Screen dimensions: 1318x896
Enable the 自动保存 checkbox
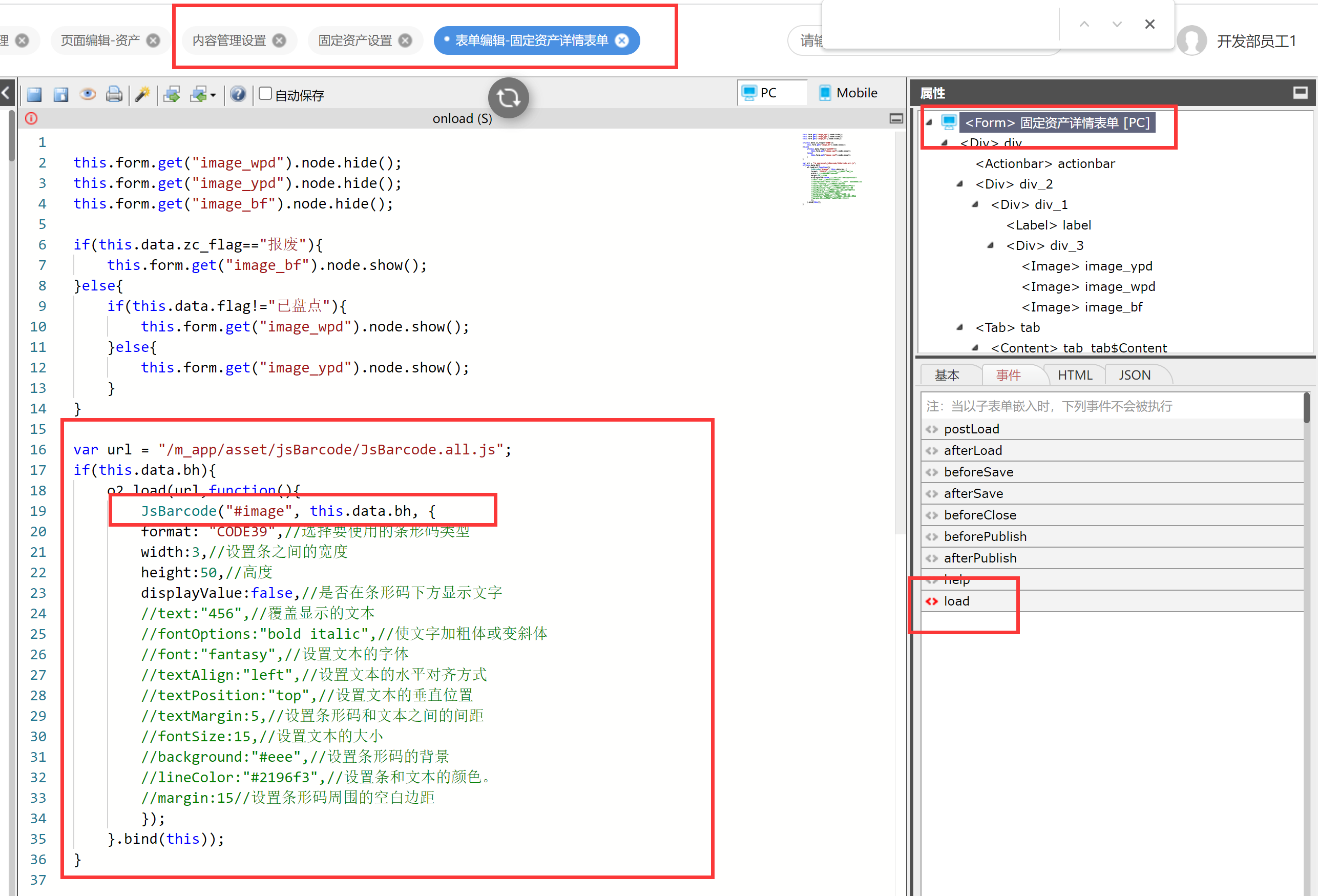coord(265,94)
